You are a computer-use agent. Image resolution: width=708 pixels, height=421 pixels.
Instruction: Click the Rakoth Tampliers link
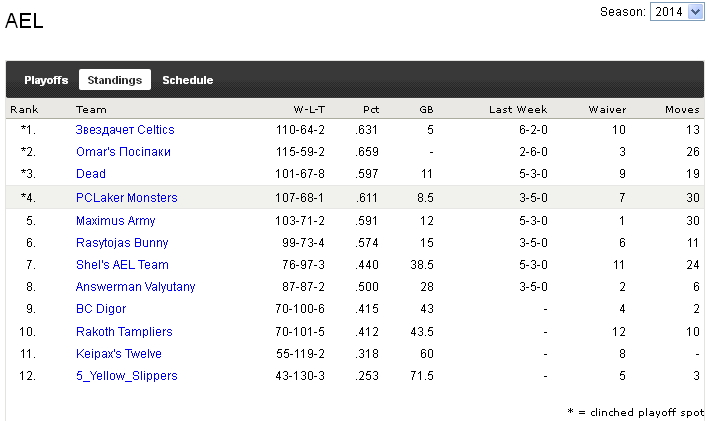[x=124, y=332]
